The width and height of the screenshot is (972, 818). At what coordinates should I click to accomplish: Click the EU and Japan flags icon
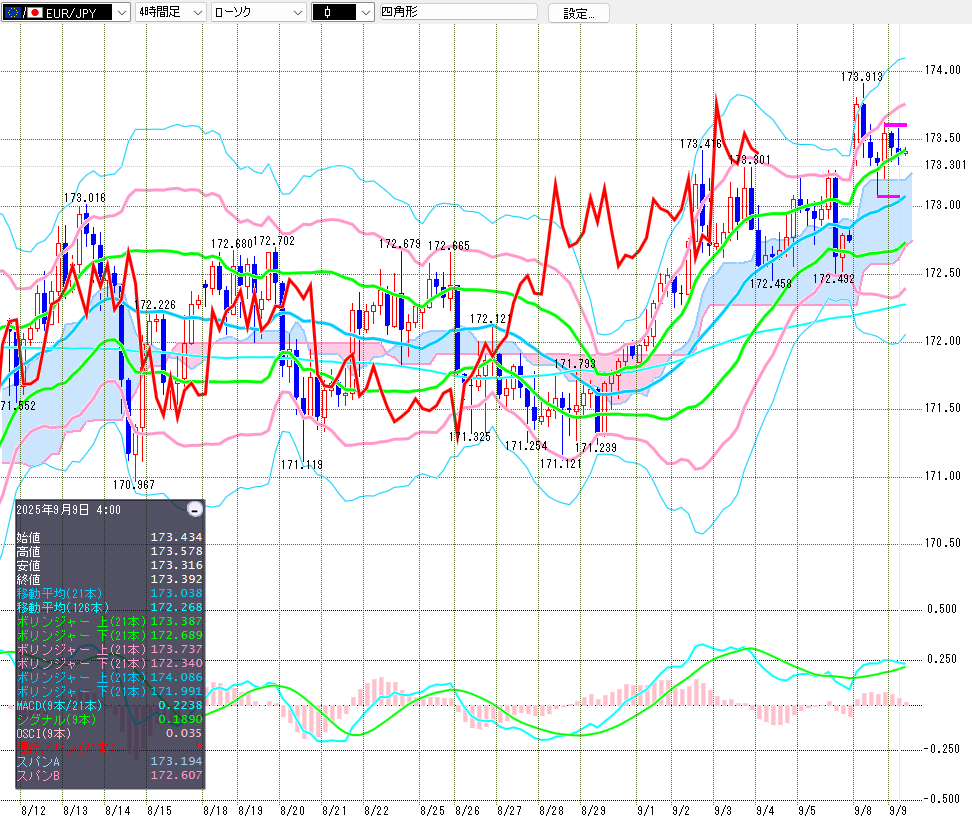point(22,12)
